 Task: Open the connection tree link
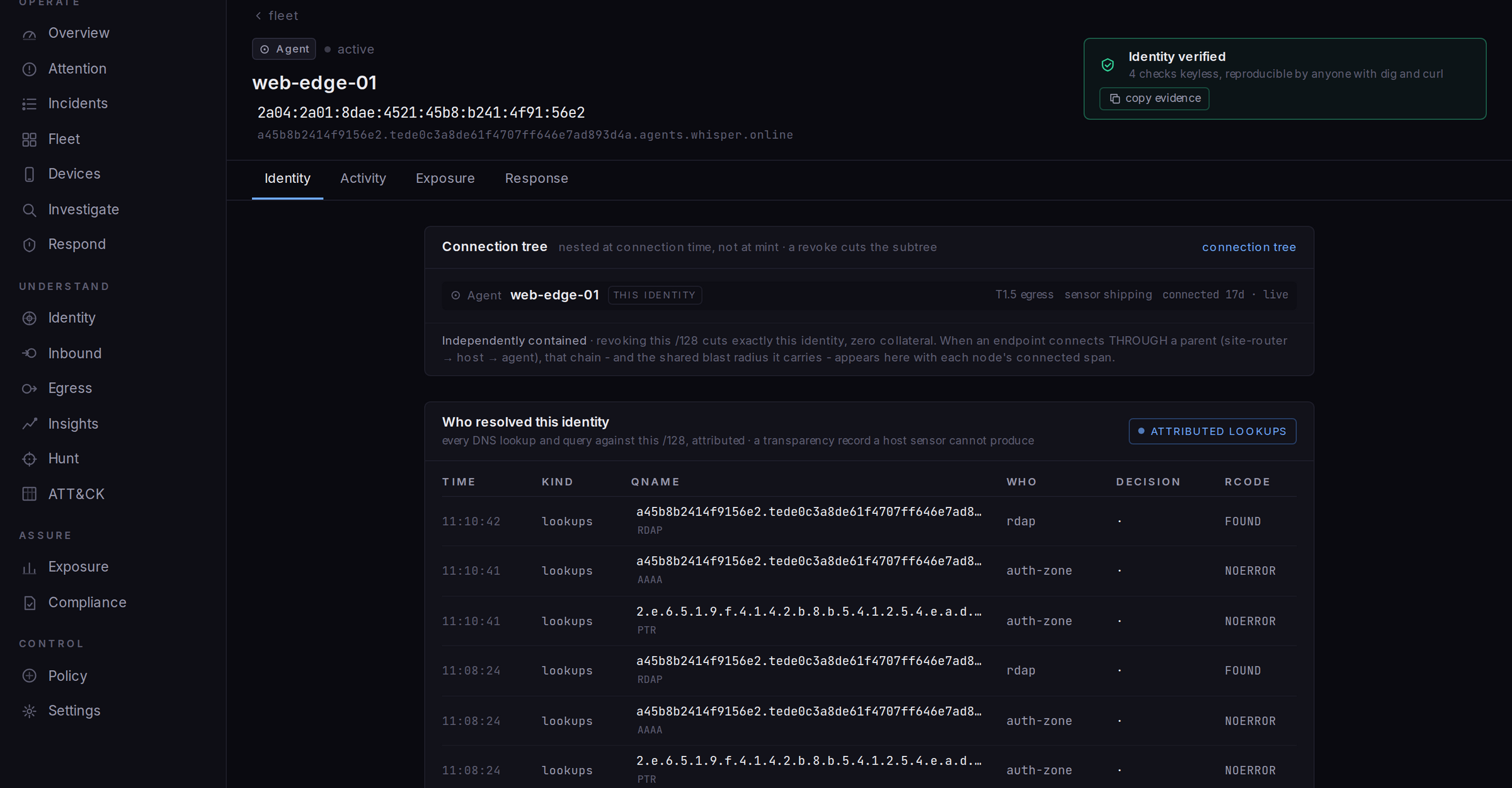point(1249,247)
